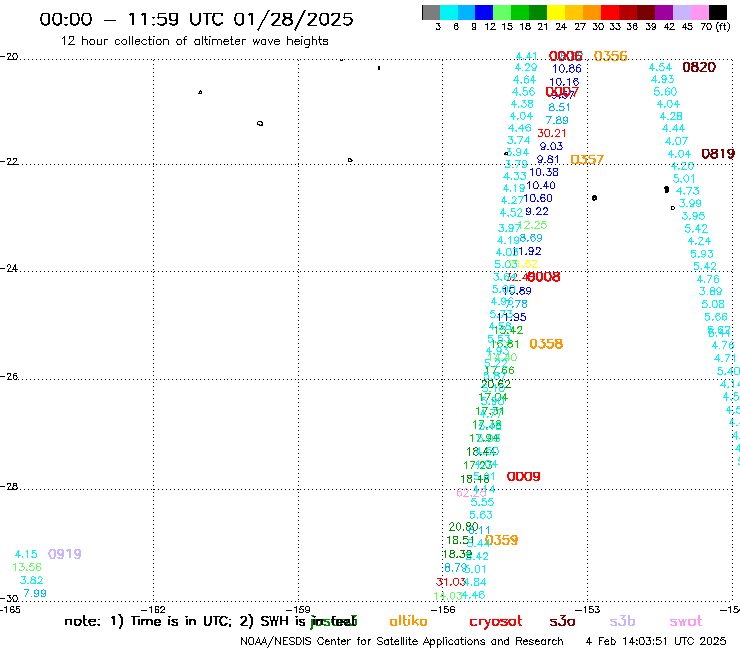Screen dimensions: 740x650
Task: Click the "swot" satellite legend label
Action: pyautogui.click(x=686, y=622)
